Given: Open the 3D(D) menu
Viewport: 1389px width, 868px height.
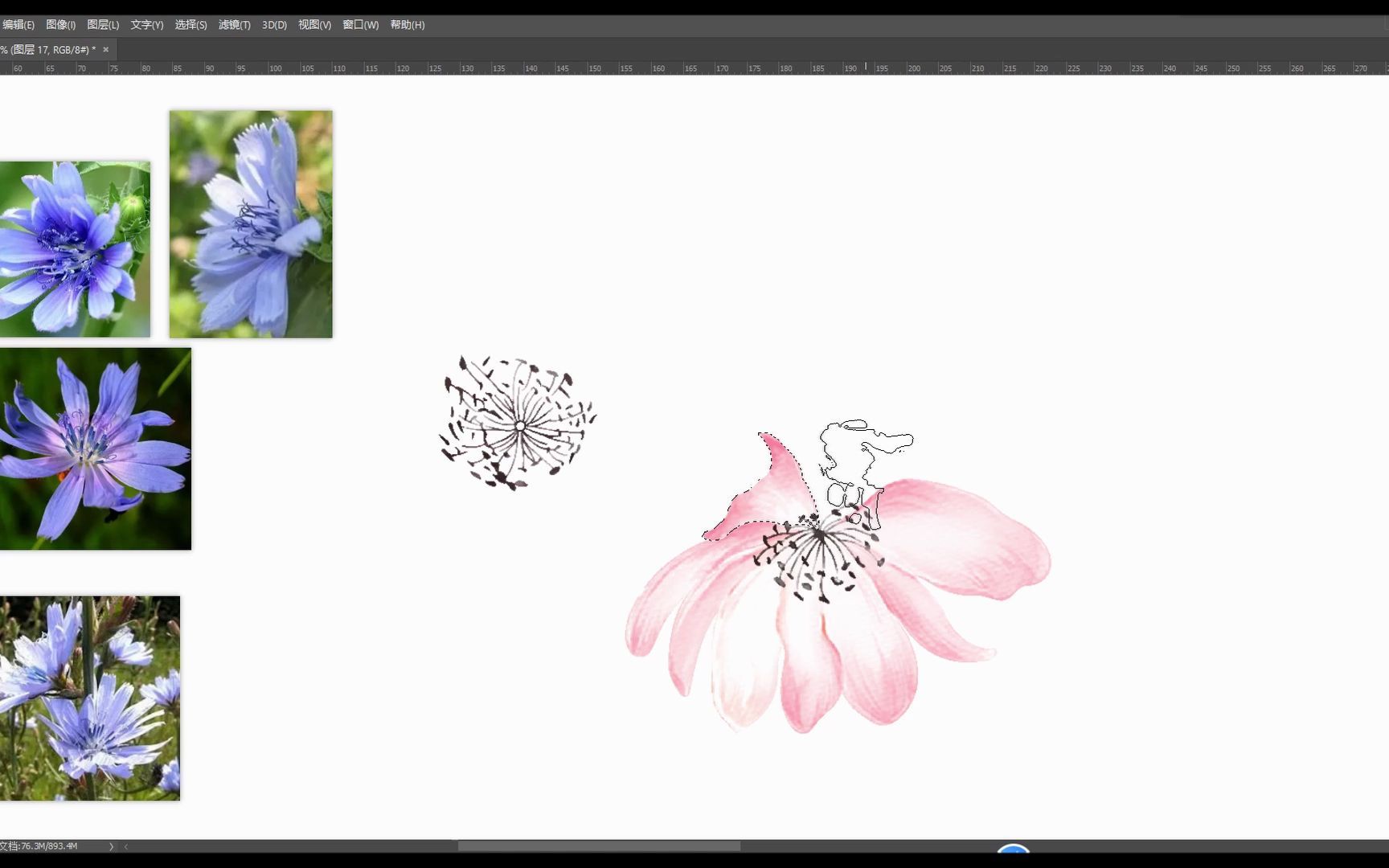Looking at the screenshot, I should [274, 25].
